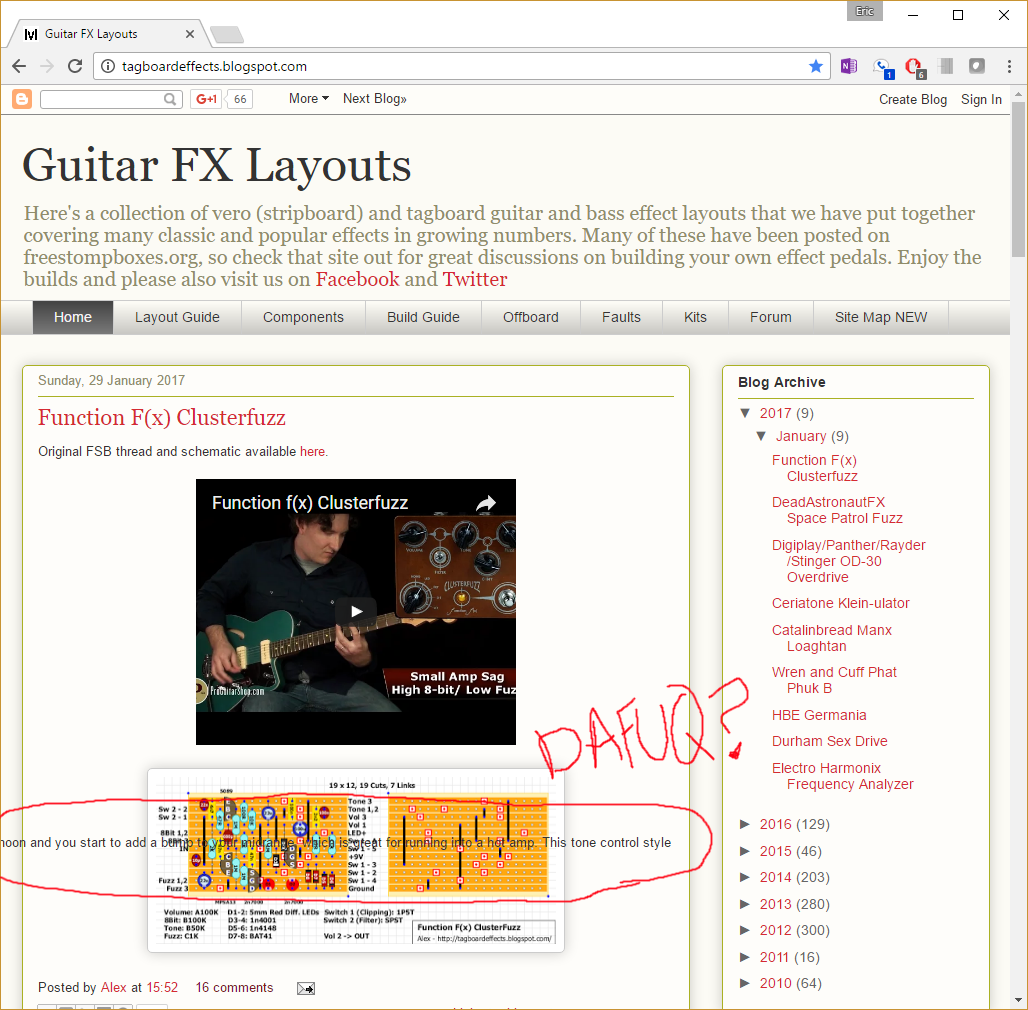Click the orange Blogger logo icon
Screen dimensions: 1028x1010
tap(22, 99)
